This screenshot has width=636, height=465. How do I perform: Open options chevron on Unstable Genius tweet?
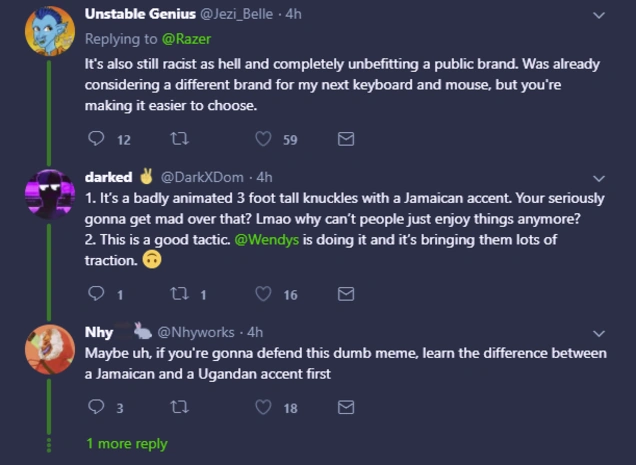(x=599, y=15)
